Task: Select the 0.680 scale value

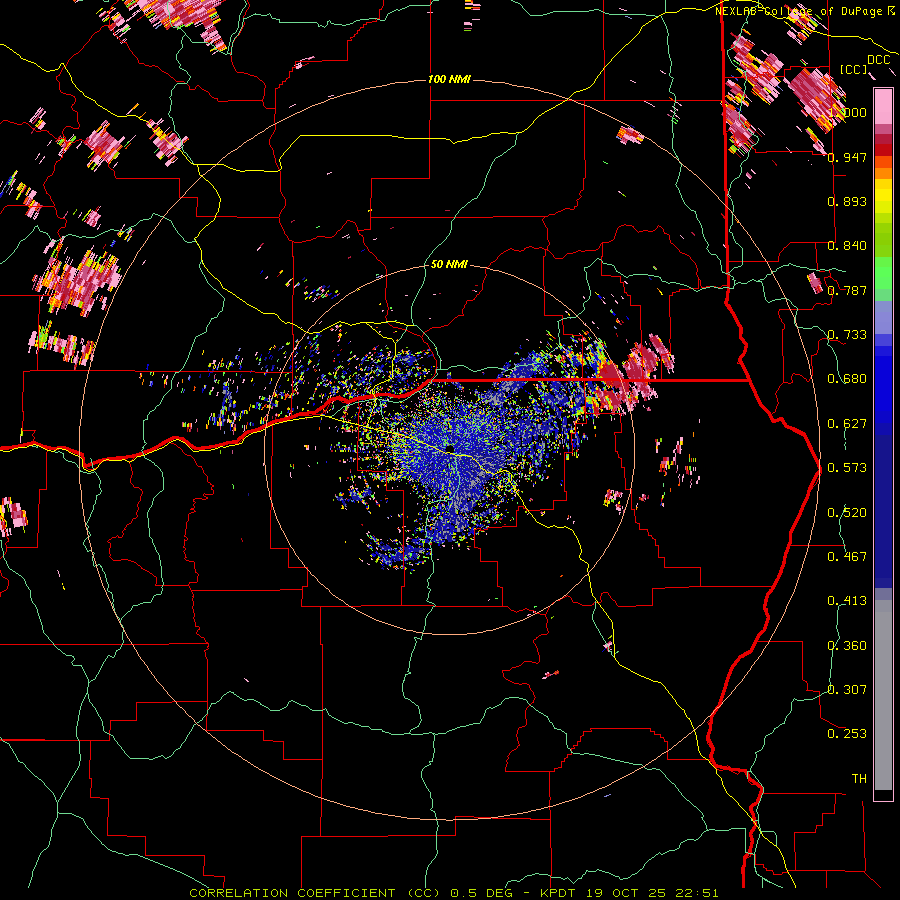Action: pos(847,379)
